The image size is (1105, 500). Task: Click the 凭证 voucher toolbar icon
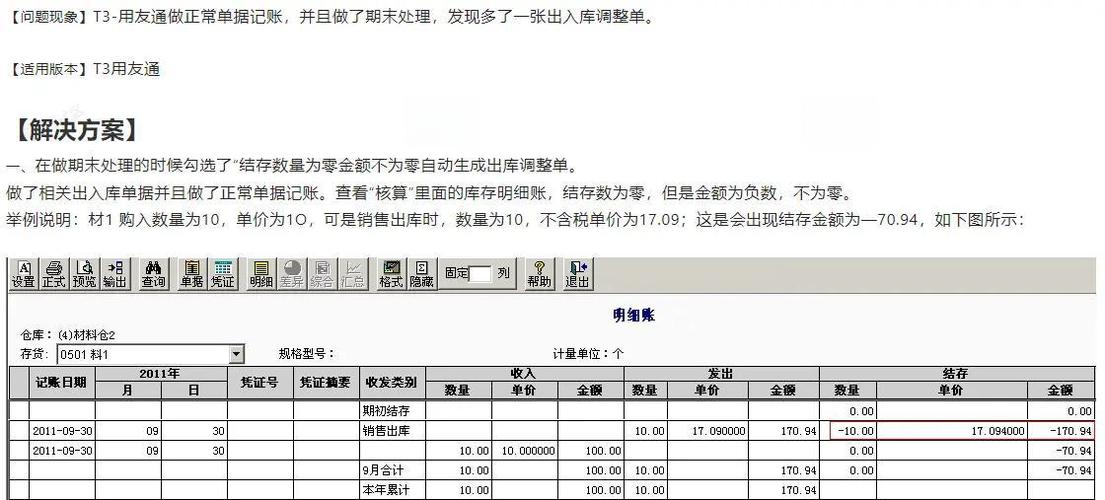coord(222,274)
